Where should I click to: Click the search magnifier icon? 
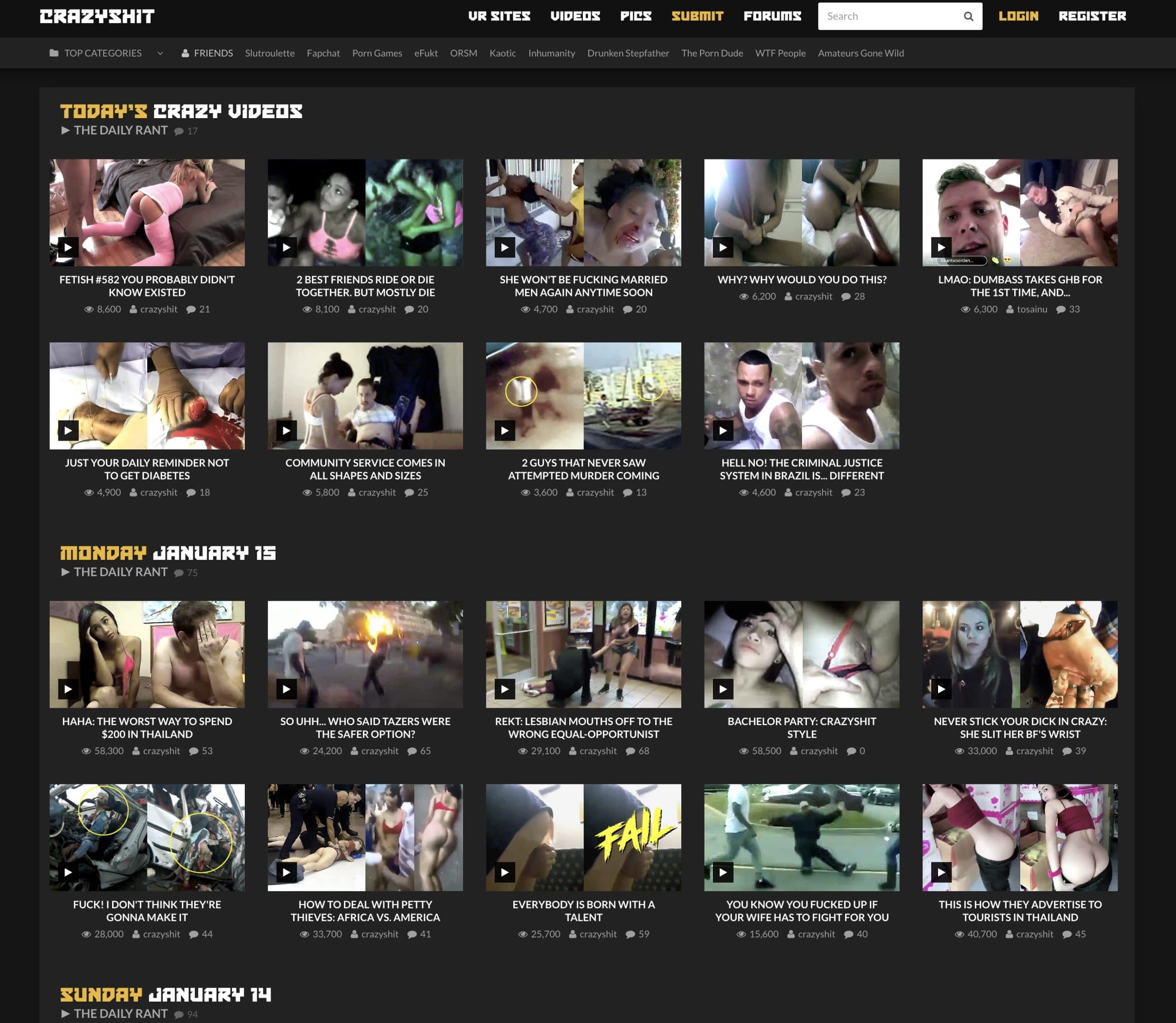click(x=968, y=16)
